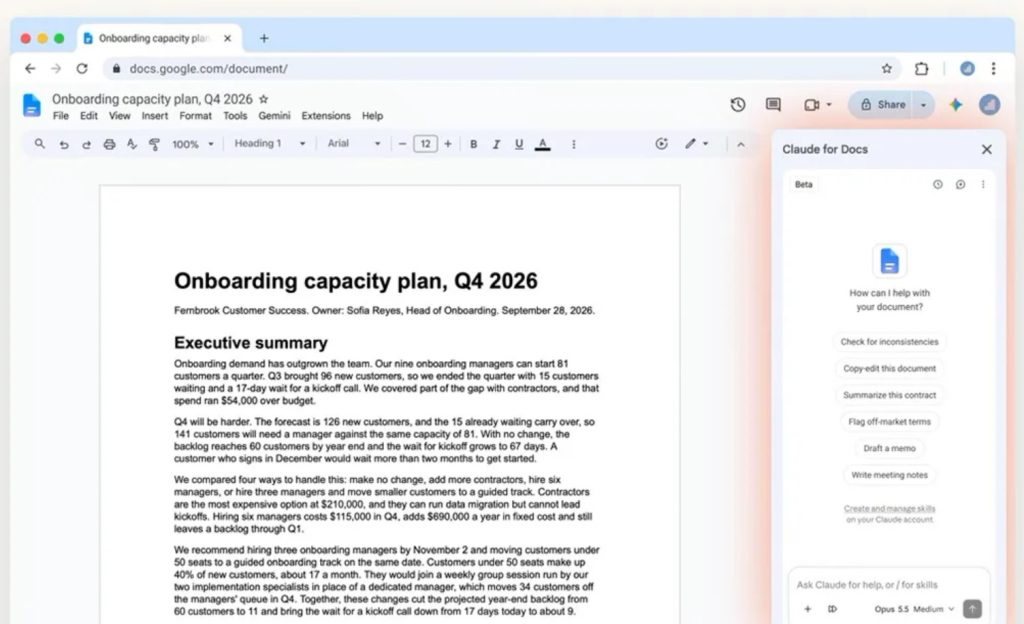Run spelling and grammar check
The image size is (1024, 624).
click(x=132, y=144)
